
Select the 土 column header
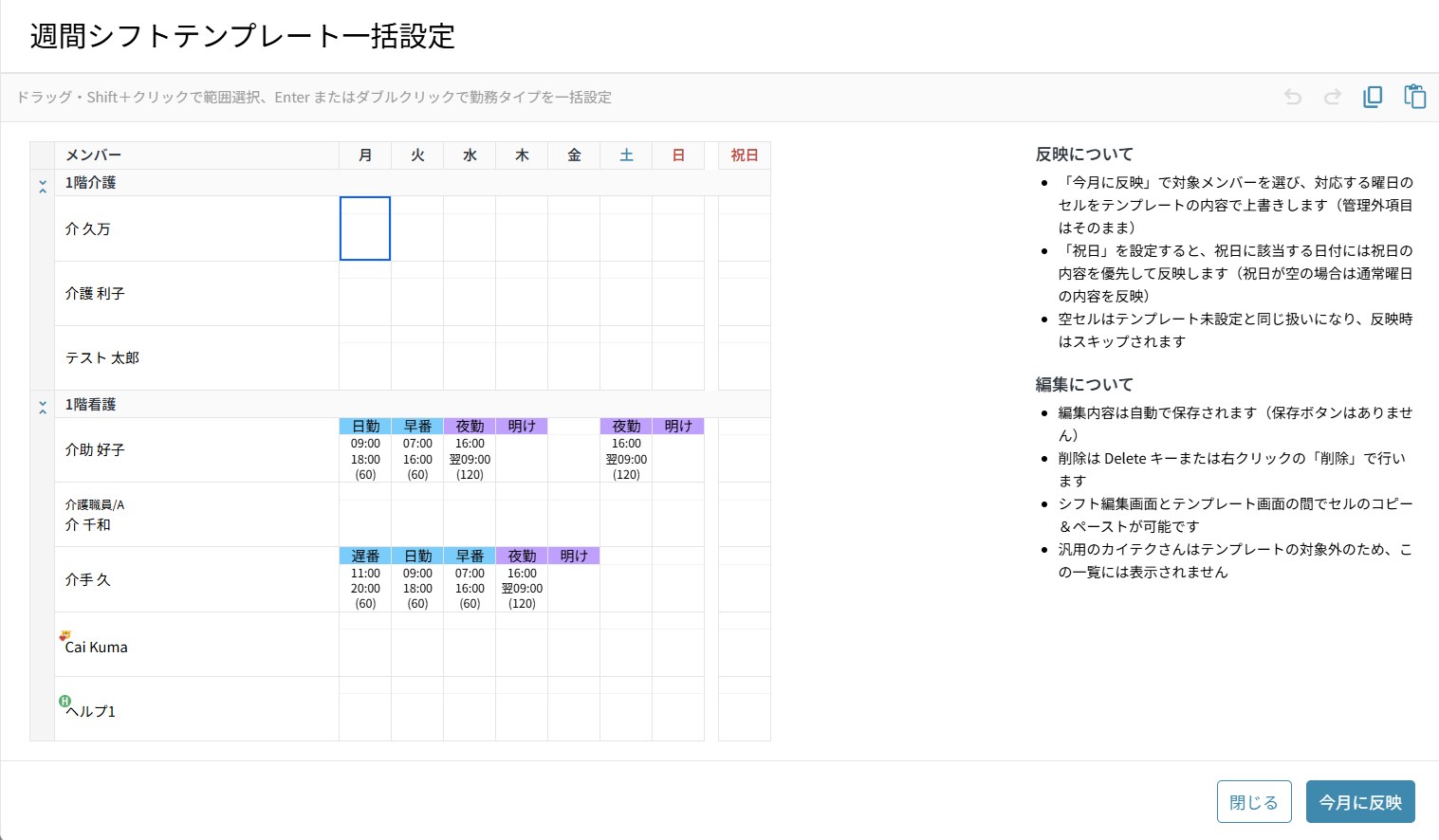coord(626,155)
